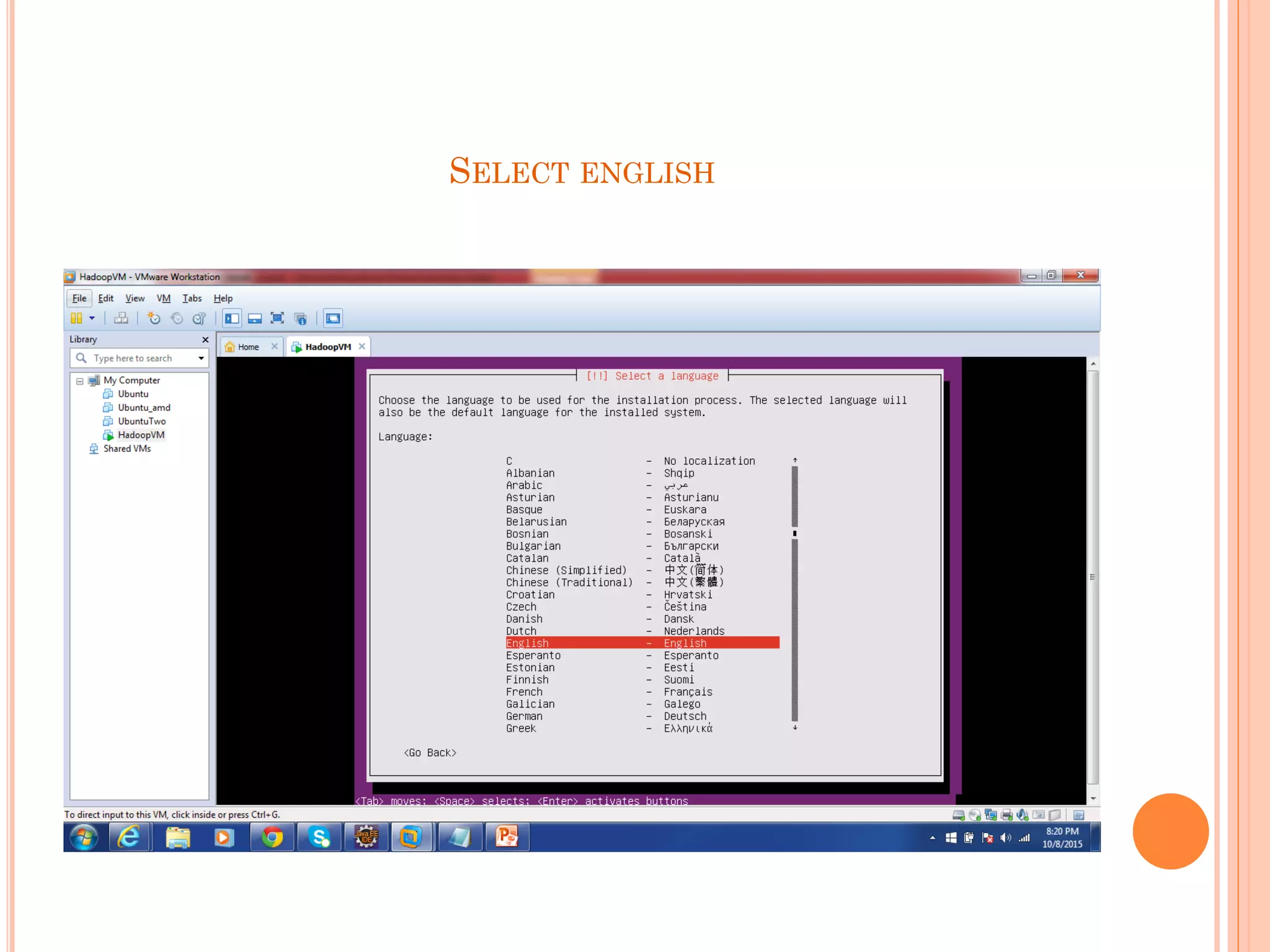Open the power options dropdown arrow
The image size is (1270, 952).
(92, 318)
